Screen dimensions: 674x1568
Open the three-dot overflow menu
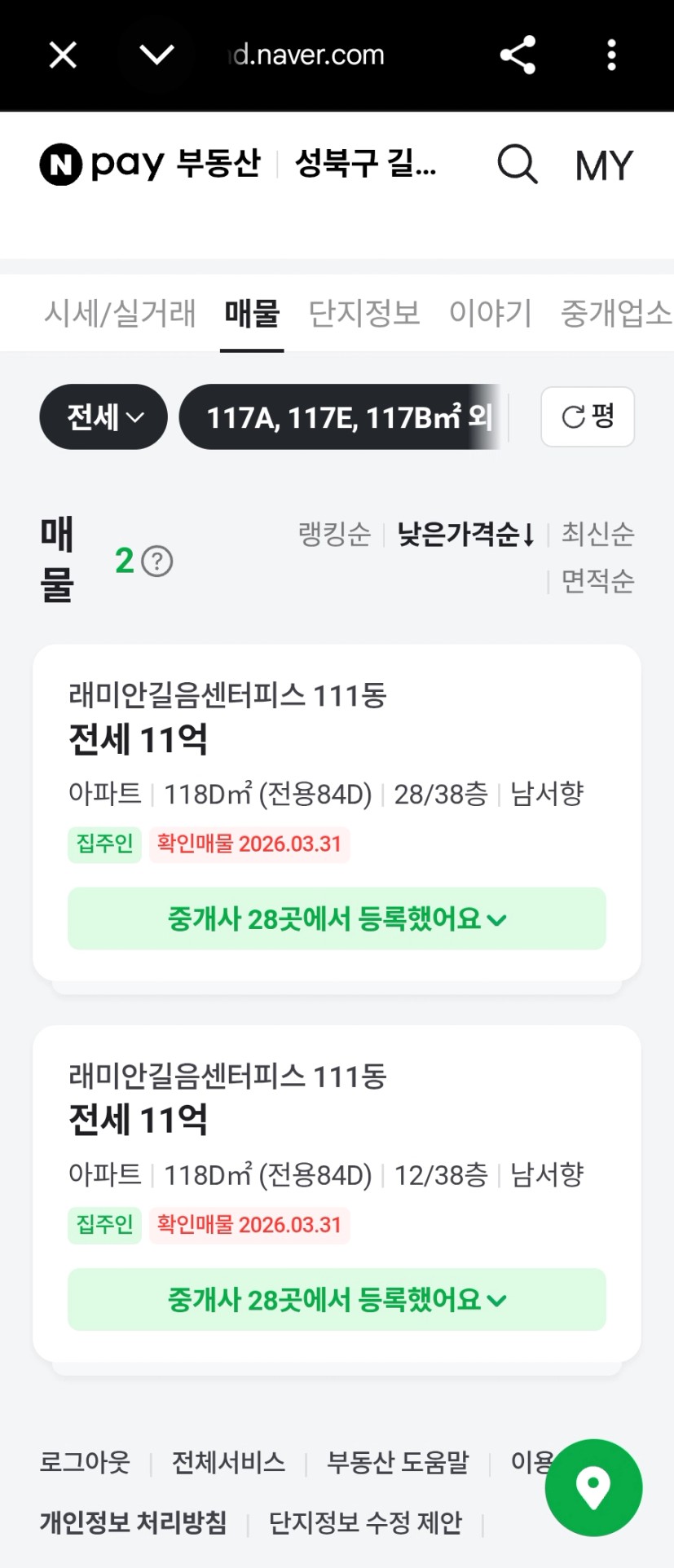(611, 55)
